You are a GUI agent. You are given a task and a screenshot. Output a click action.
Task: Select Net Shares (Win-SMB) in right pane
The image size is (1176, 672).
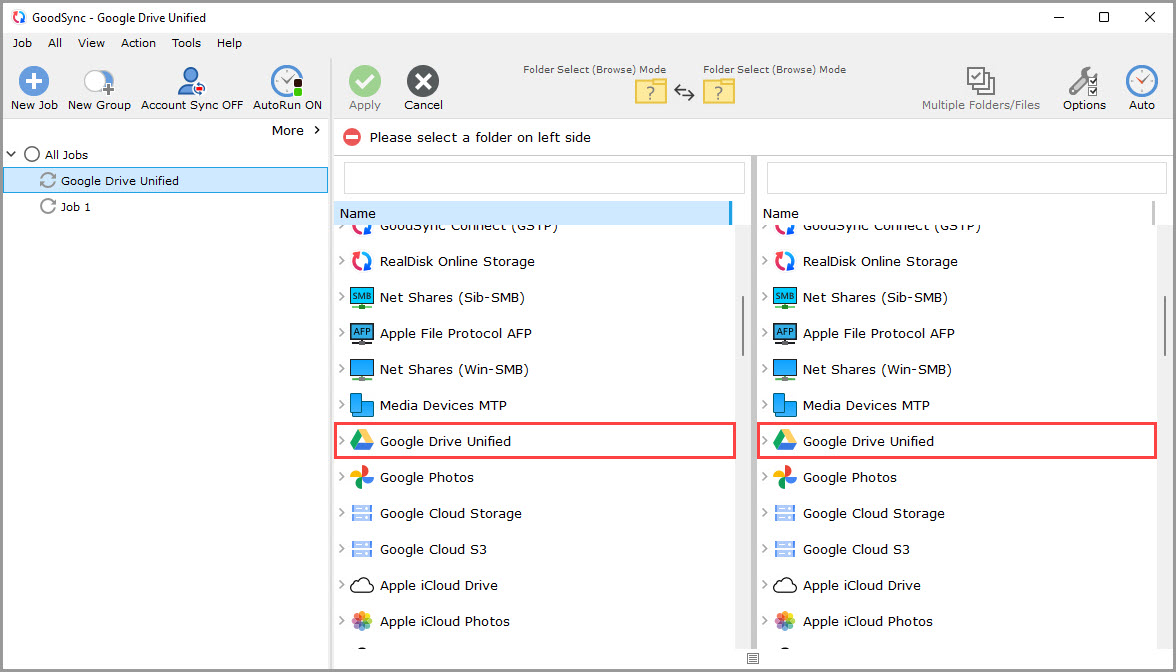pyautogui.click(x=877, y=369)
